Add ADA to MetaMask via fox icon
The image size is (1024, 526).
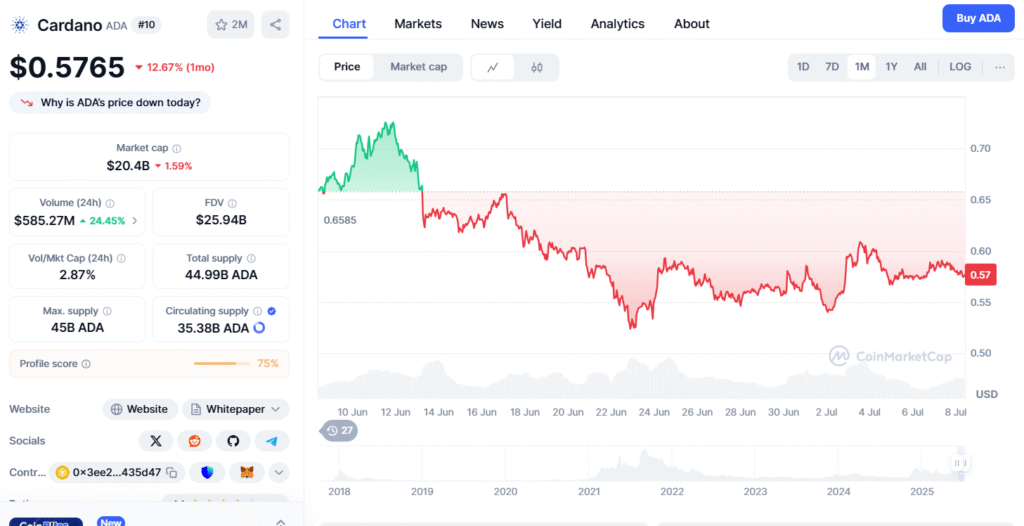tap(242, 472)
